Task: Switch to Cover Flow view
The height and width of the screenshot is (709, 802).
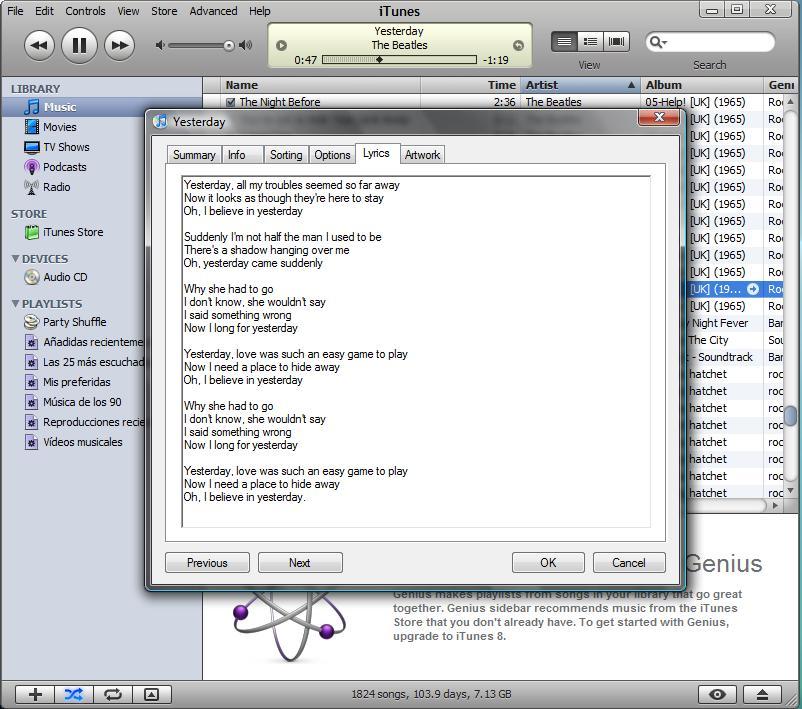Action: point(615,41)
